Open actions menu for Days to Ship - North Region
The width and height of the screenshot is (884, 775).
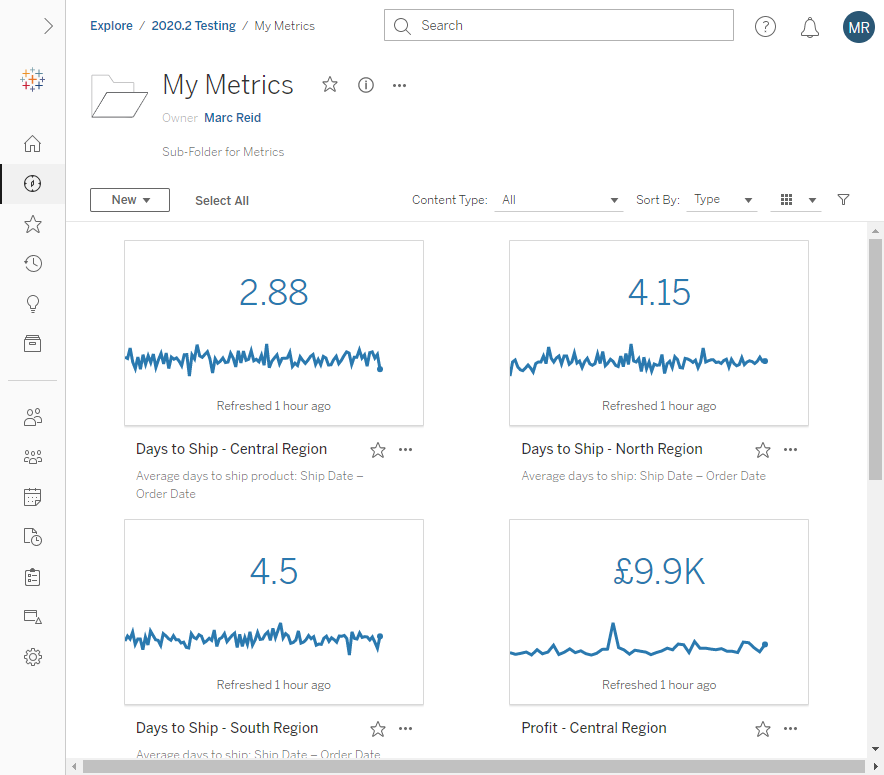[790, 450]
